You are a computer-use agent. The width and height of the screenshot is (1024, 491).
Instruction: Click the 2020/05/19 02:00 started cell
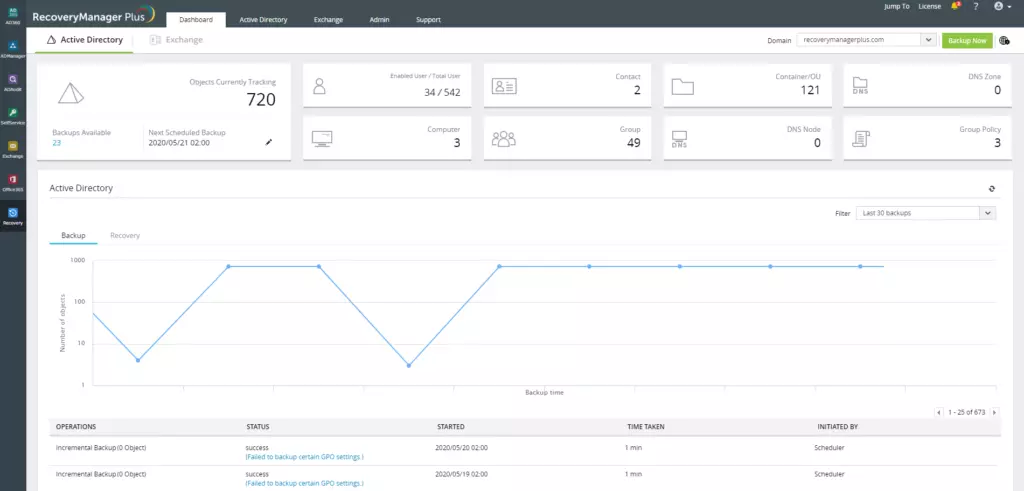(462, 474)
